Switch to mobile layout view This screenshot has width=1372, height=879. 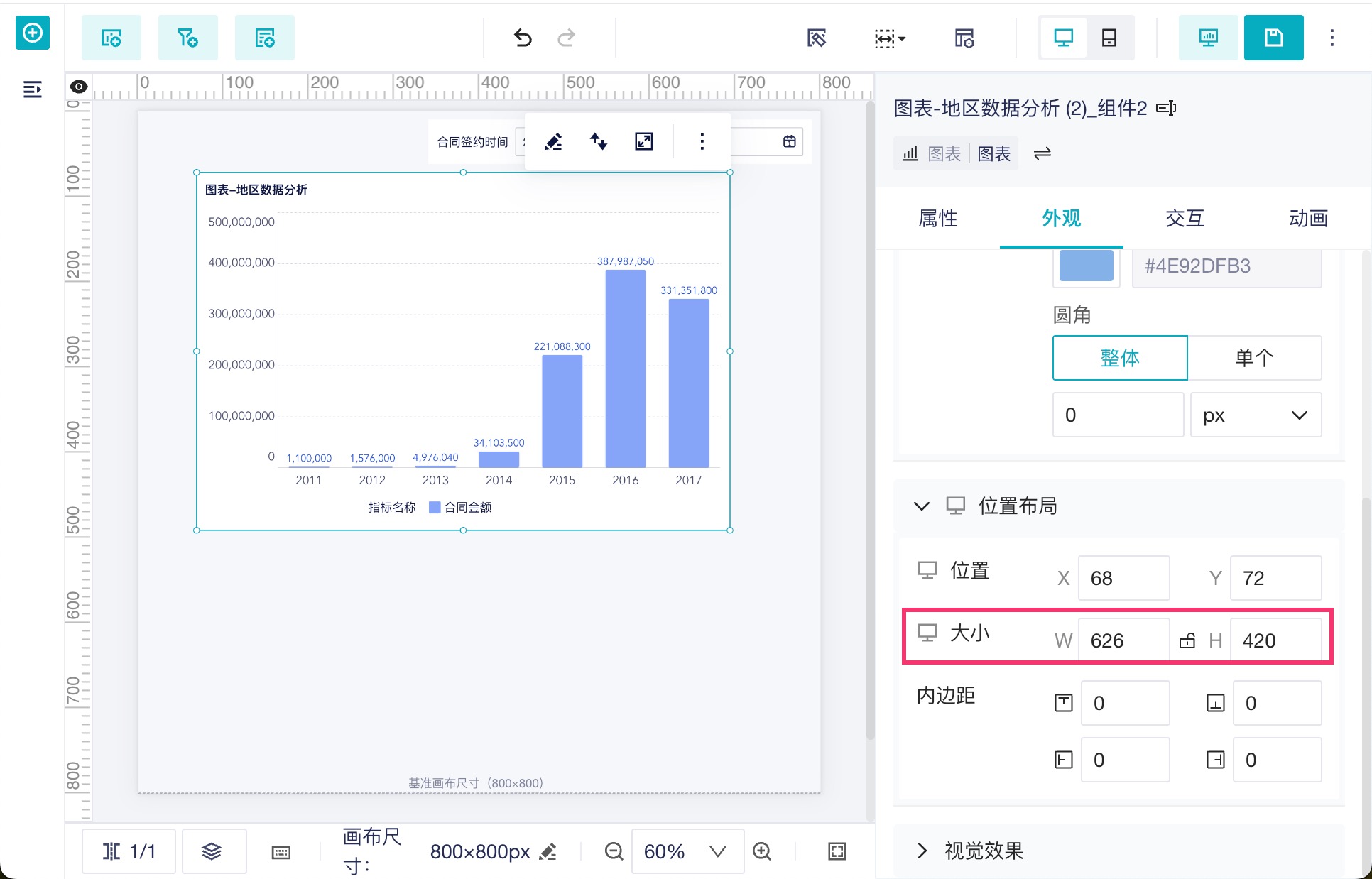1109,38
